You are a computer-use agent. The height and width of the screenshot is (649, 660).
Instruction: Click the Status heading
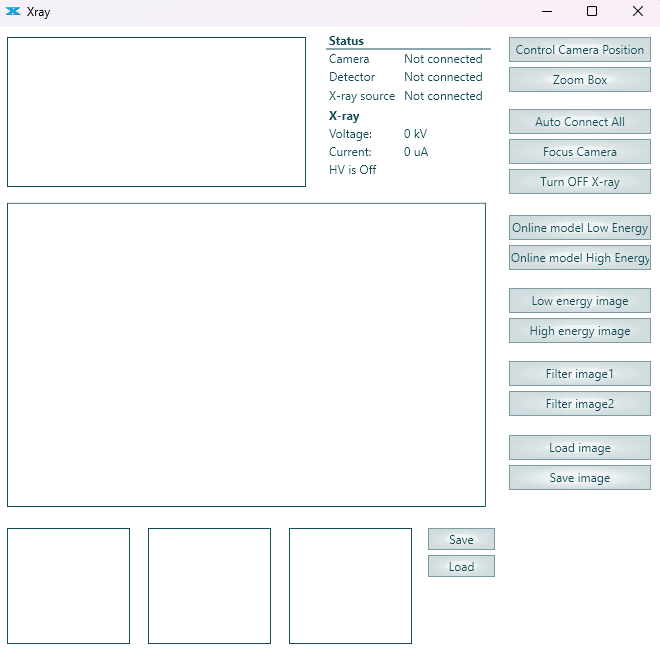[x=346, y=41]
